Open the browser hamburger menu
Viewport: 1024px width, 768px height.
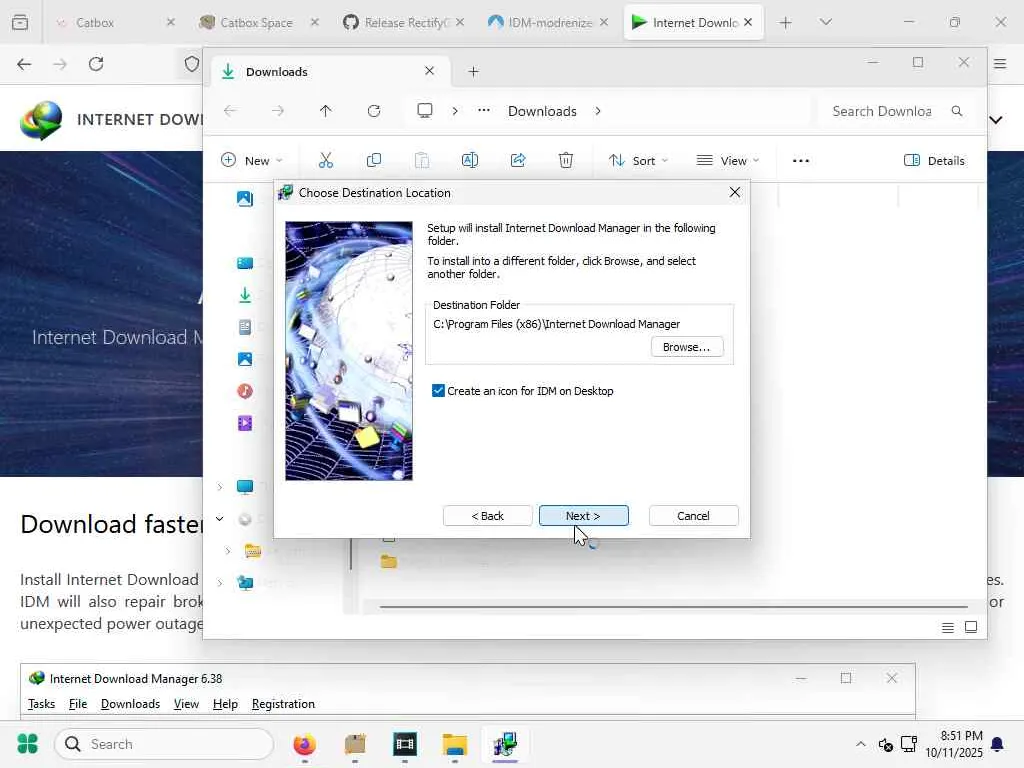pos(1000,64)
